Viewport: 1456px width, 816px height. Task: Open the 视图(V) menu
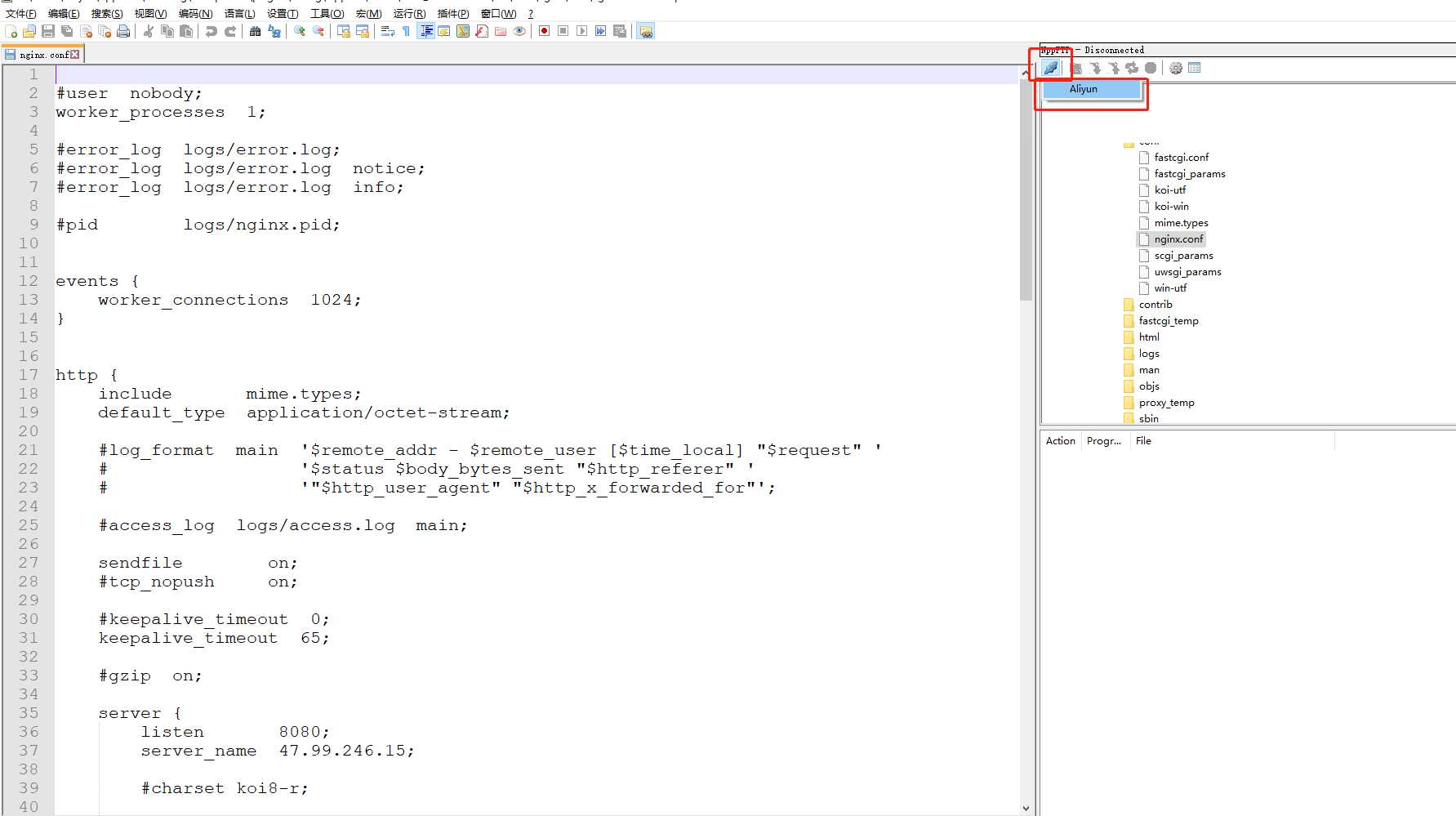[150, 13]
